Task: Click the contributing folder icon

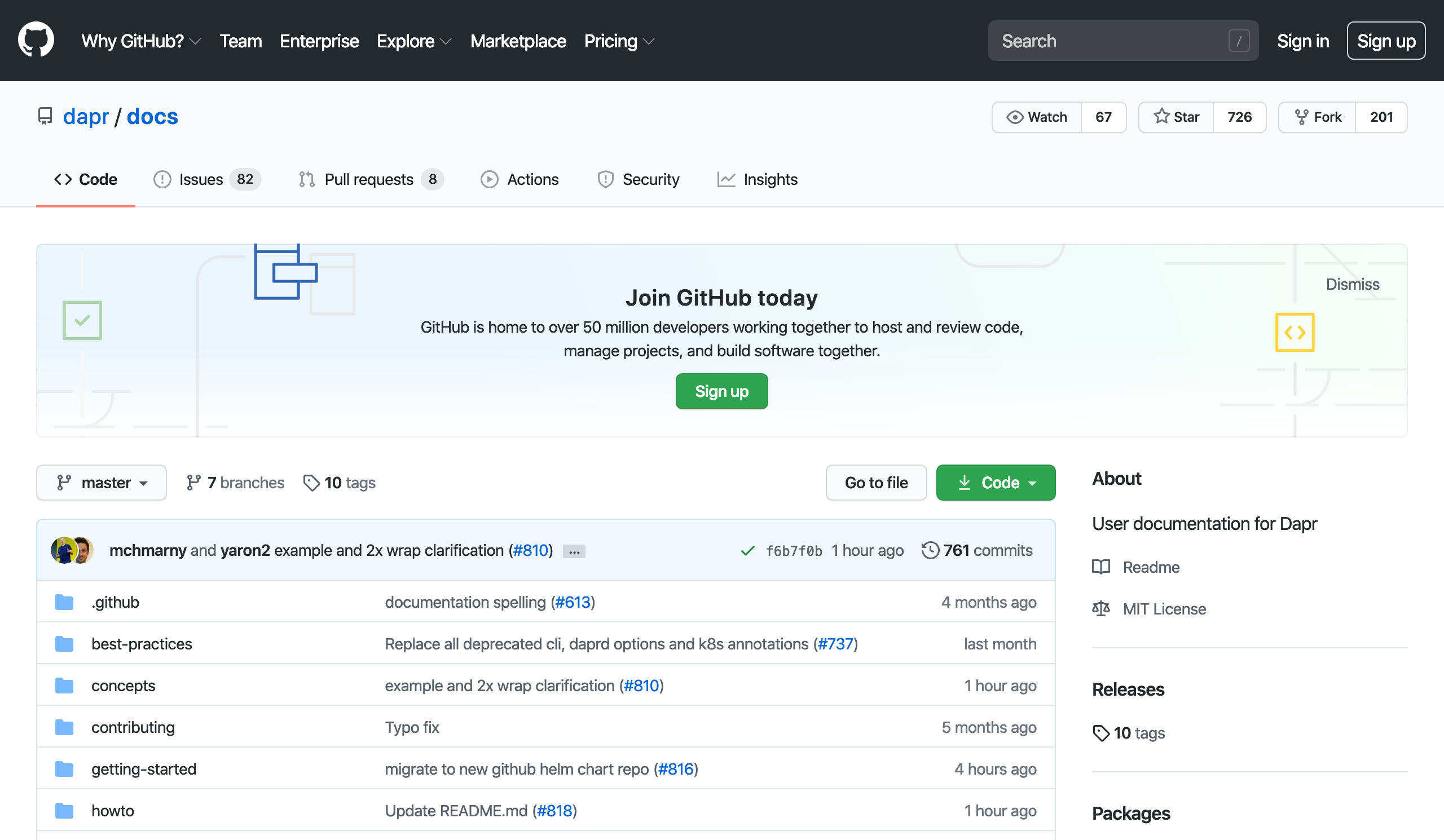Action: (x=64, y=727)
